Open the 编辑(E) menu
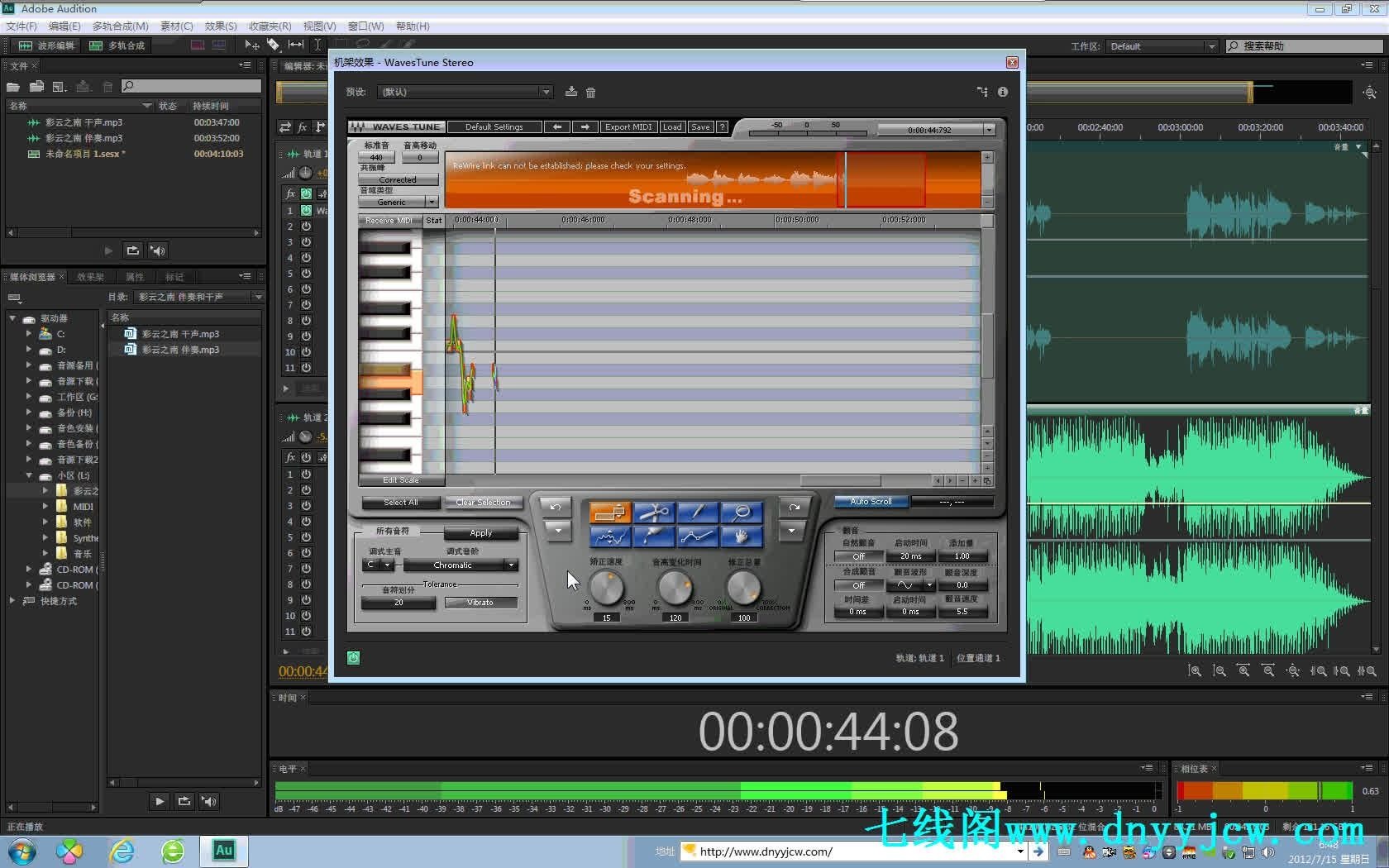The image size is (1389, 868). click(64, 26)
